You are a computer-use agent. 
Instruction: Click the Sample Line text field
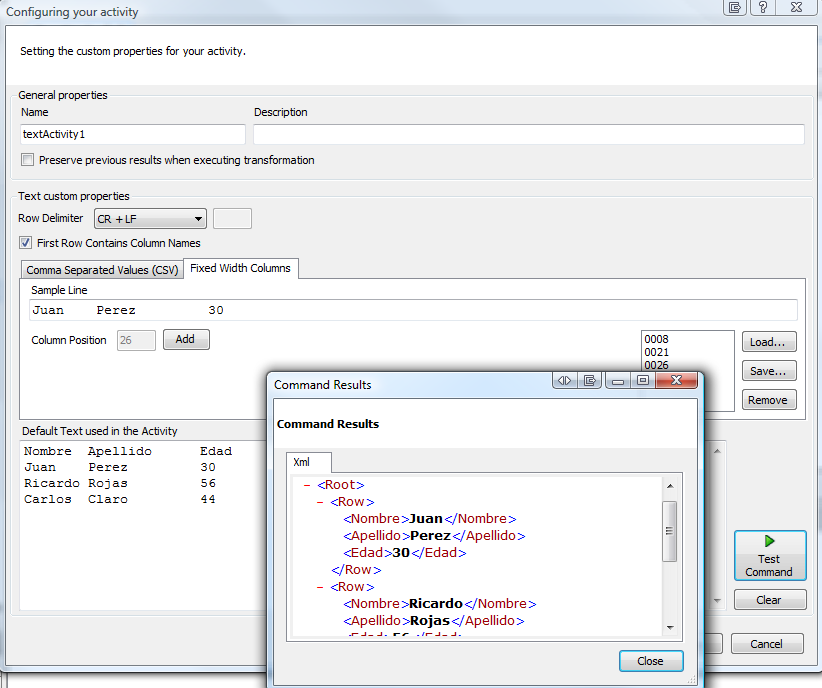click(x=413, y=310)
